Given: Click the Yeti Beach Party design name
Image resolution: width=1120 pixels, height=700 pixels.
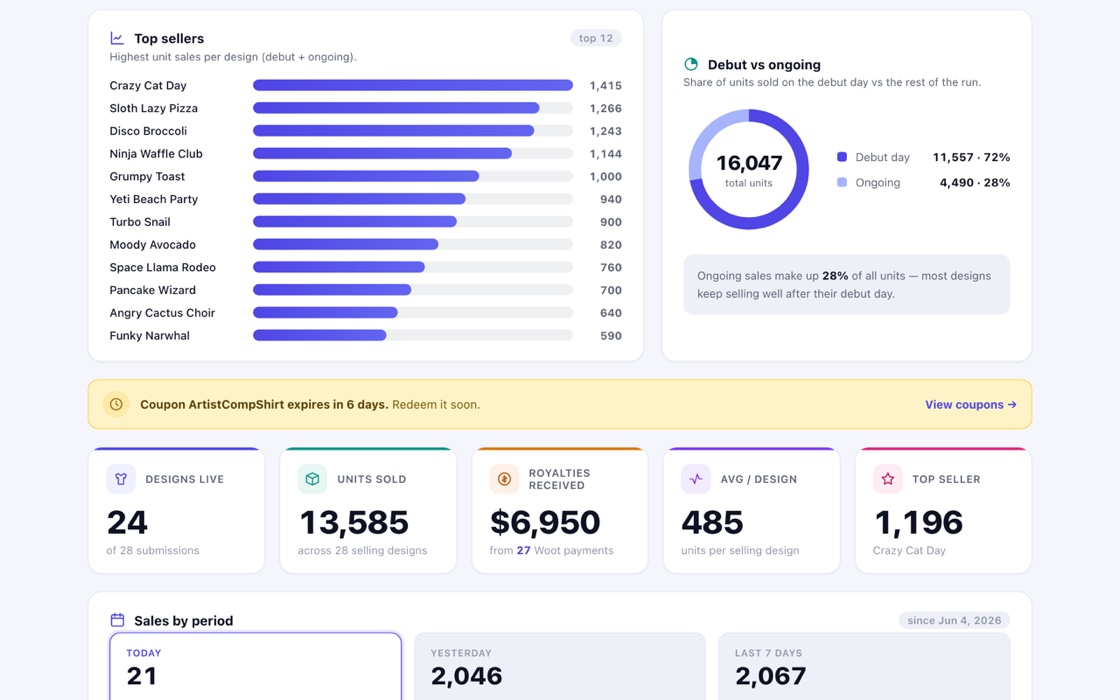Looking at the screenshot, I should (x=154, y=199).
